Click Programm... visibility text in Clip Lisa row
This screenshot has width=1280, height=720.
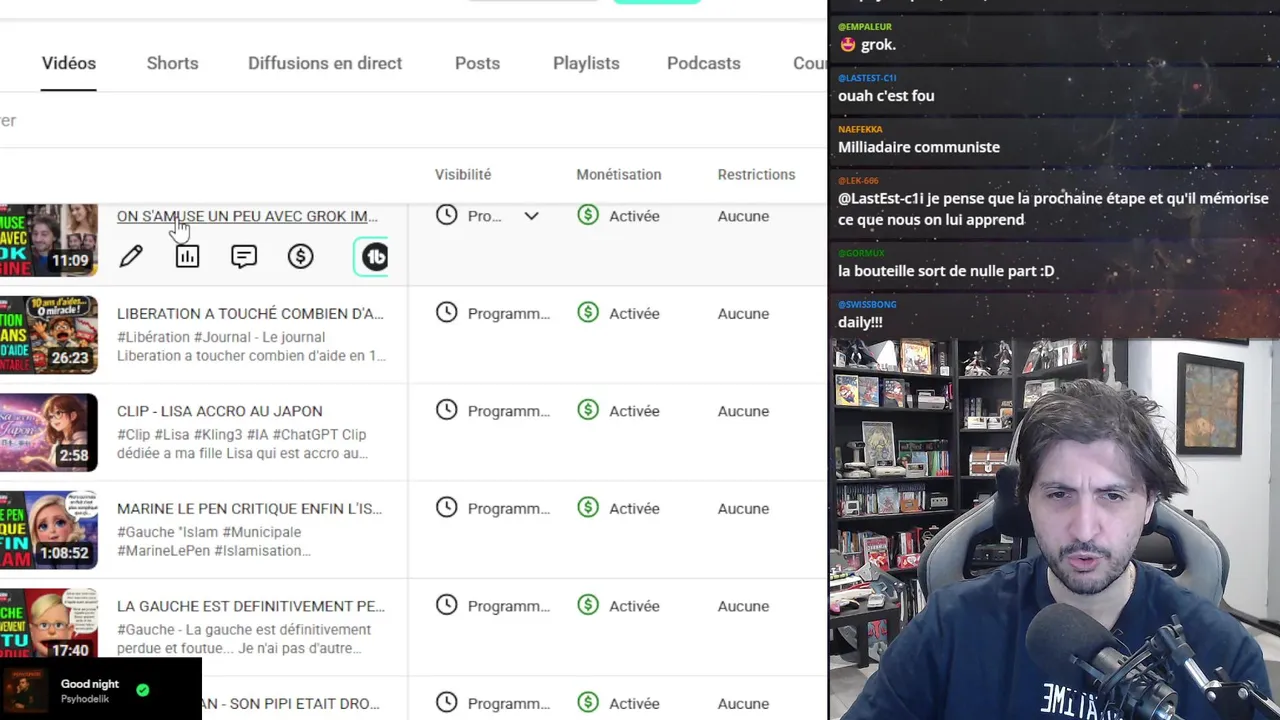(x=508, y=411)
